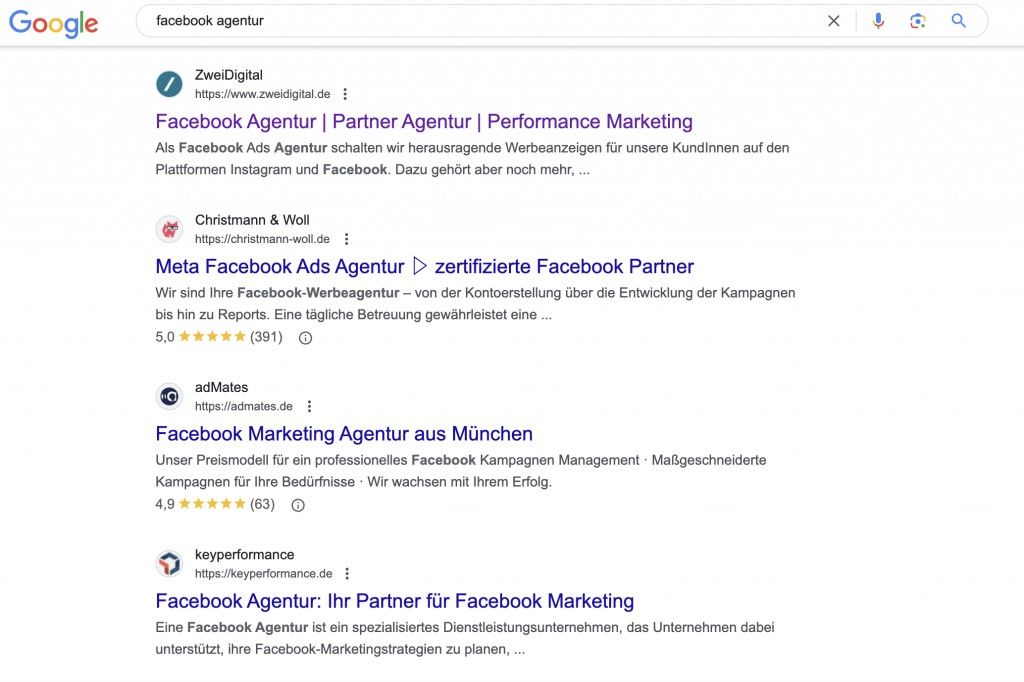Open "Meta Facebook Ads Agentur" result link
Screen dimensions: 1024x682
[424, 267]
